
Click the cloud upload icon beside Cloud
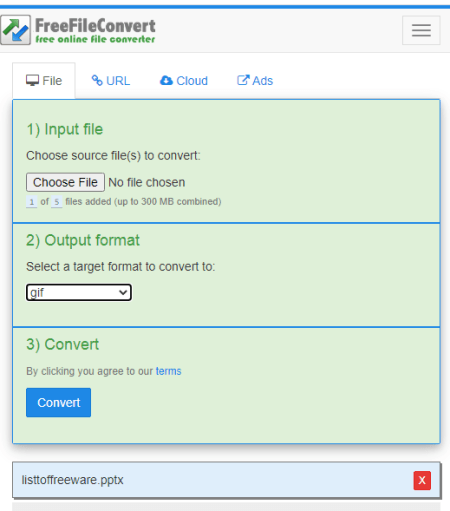166,80
